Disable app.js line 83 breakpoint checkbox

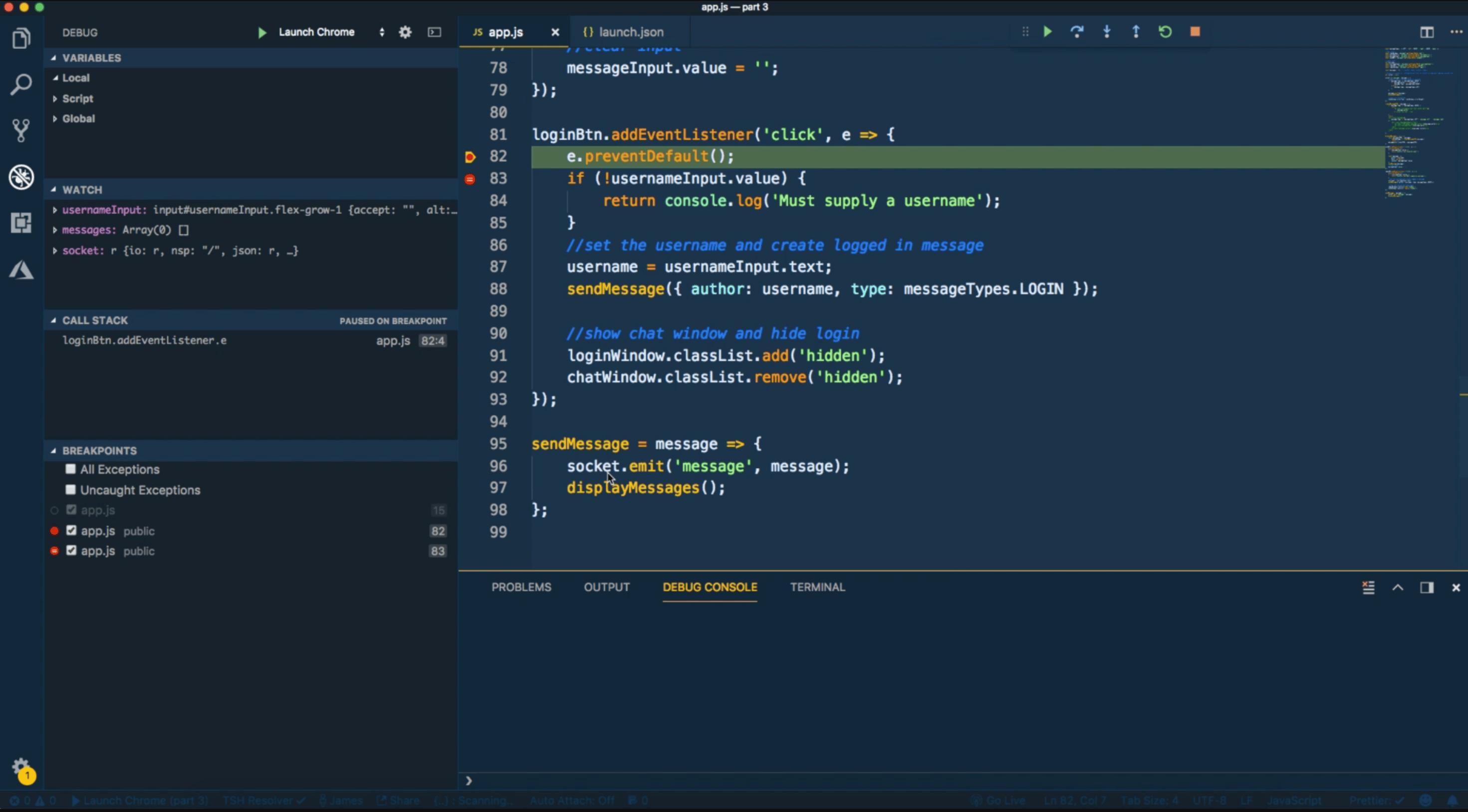[x=71, y=551]
